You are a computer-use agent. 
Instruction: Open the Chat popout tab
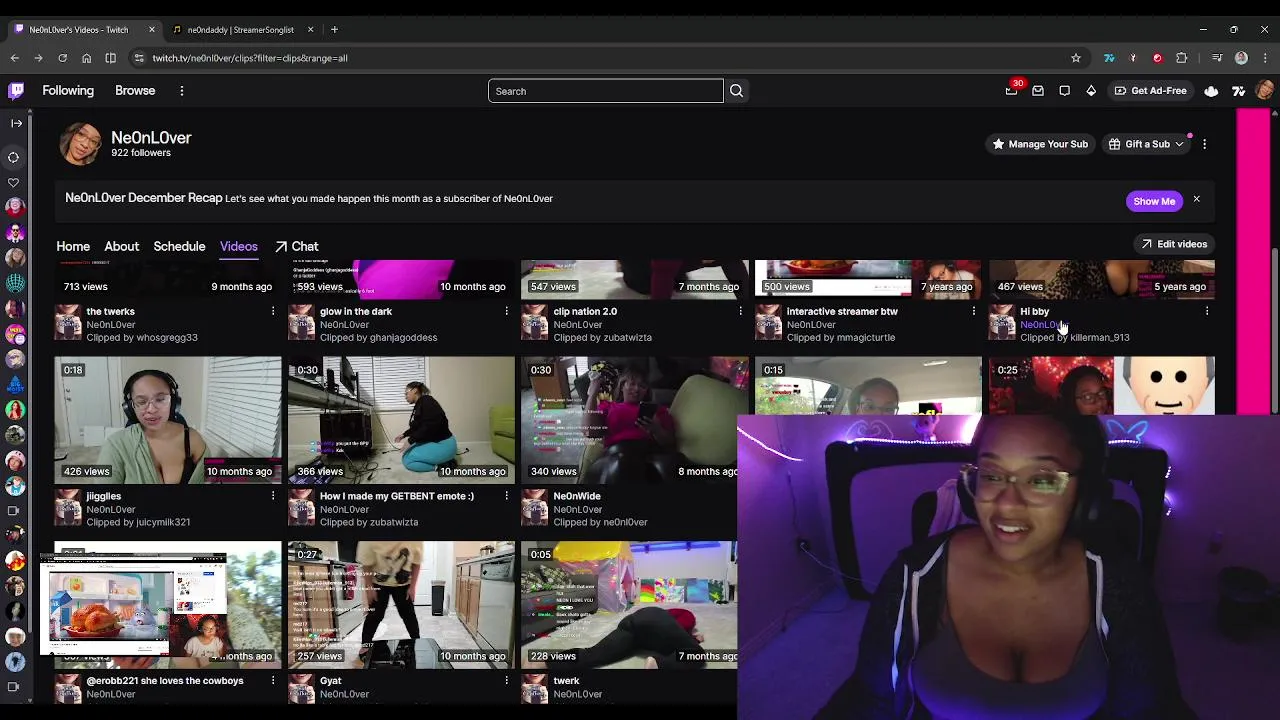click(297, 246)
